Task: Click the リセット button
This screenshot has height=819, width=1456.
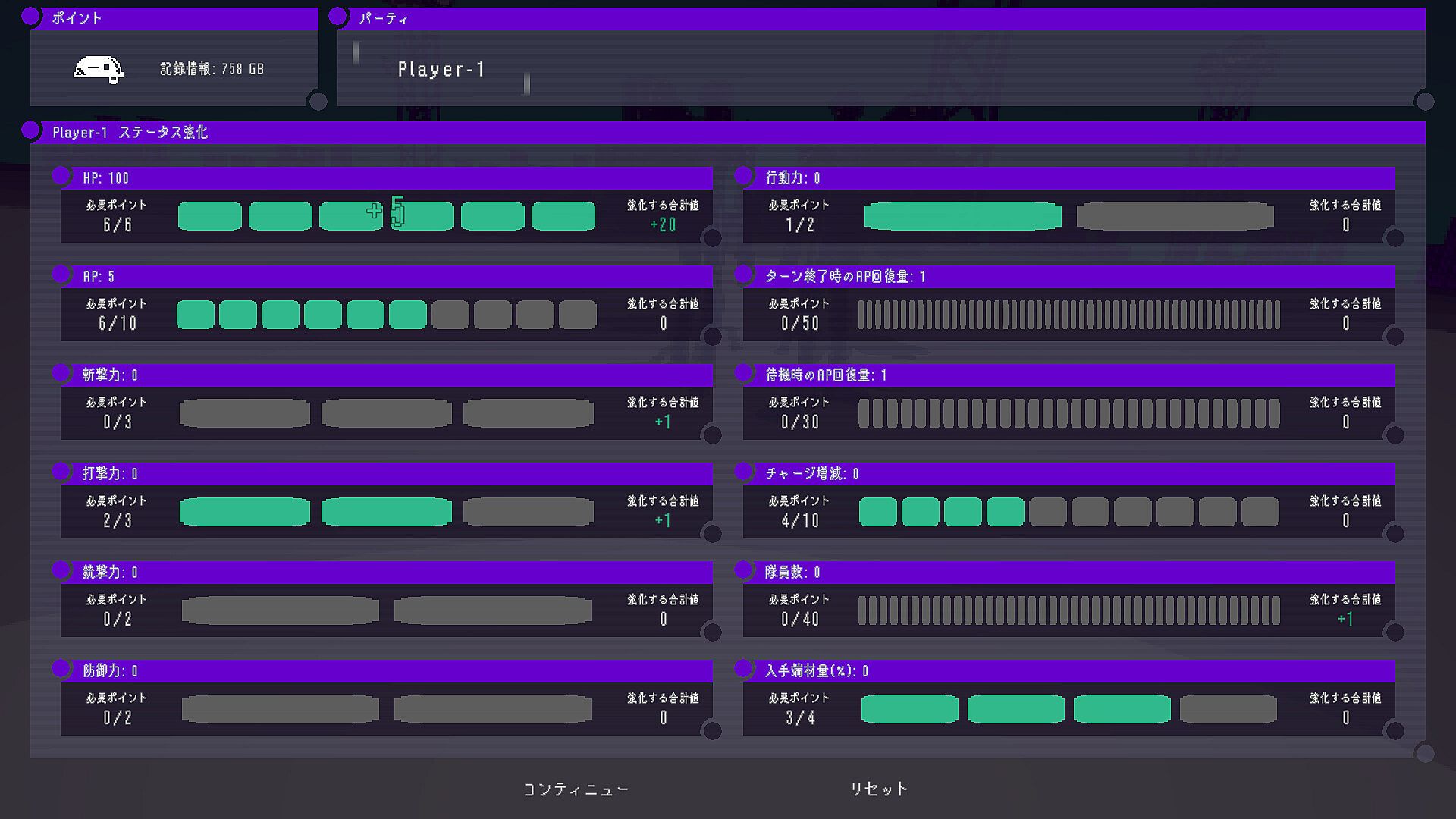Action: 879,789
